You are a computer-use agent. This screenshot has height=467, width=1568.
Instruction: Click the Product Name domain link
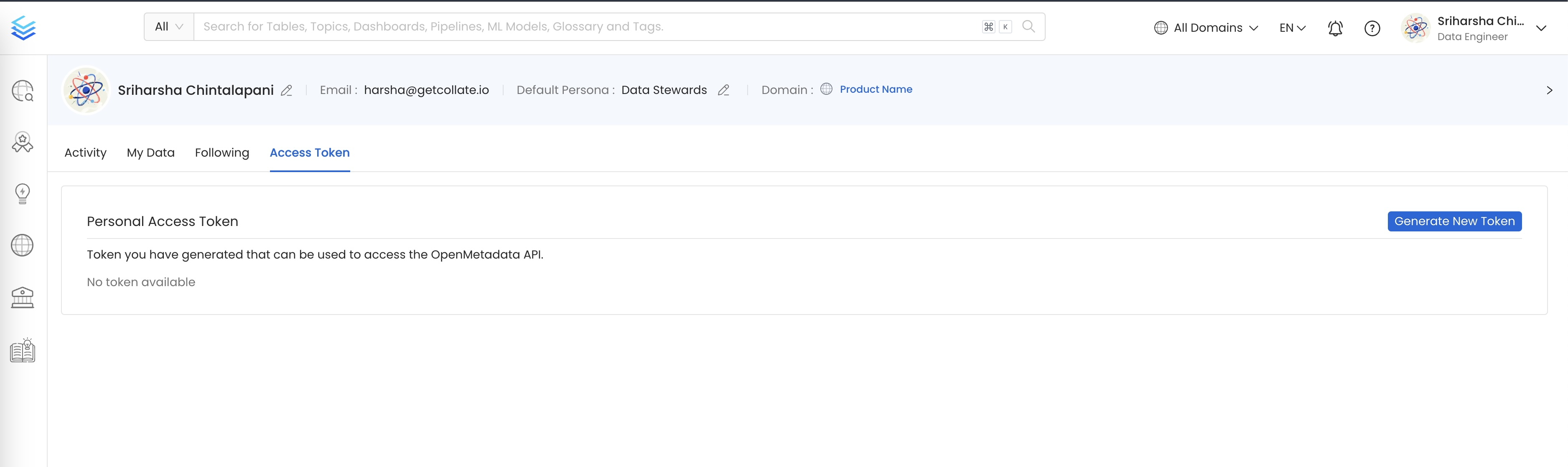[876, 89]
